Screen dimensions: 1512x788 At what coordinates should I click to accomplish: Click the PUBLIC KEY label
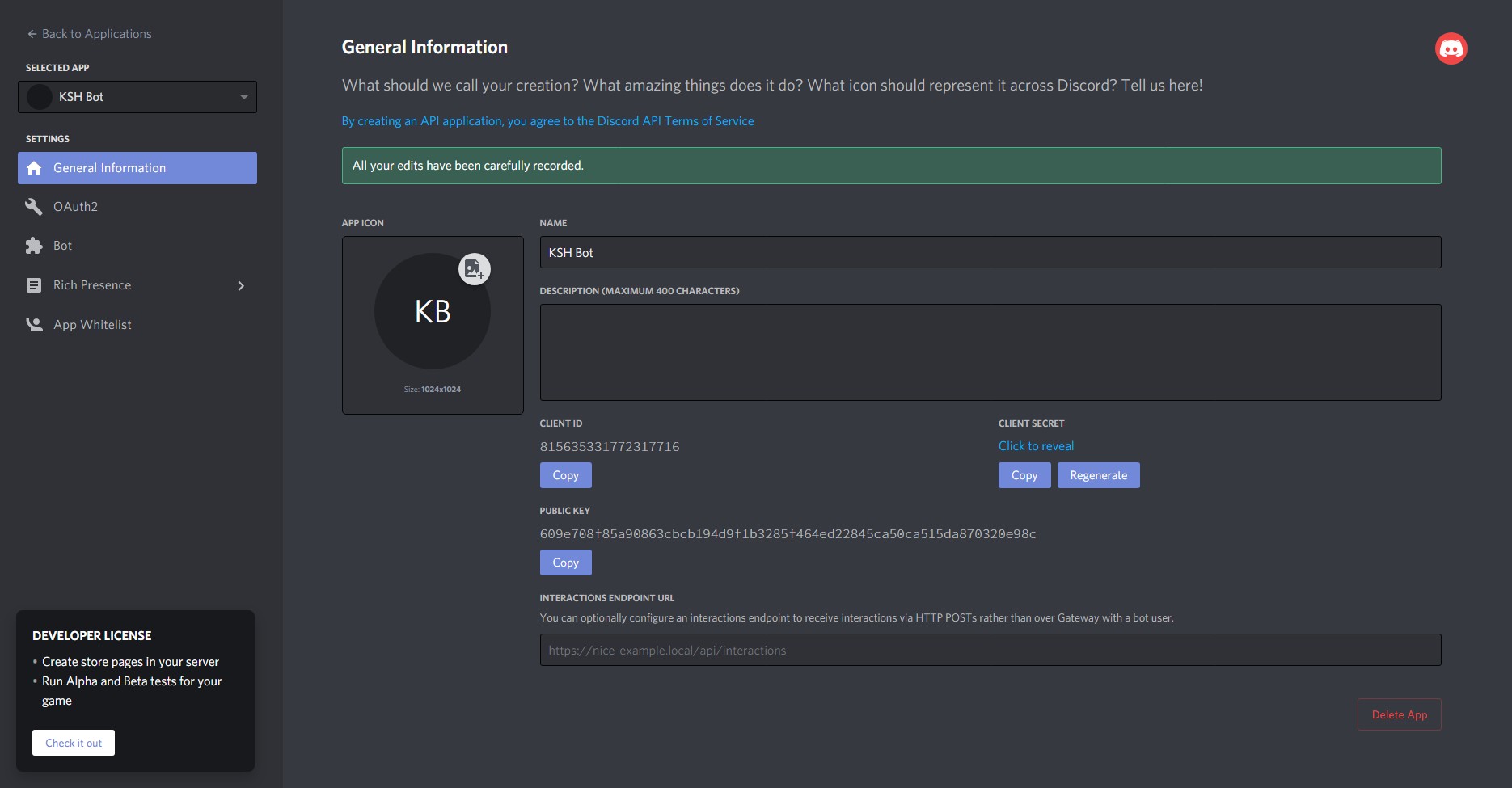coord(565,511)
